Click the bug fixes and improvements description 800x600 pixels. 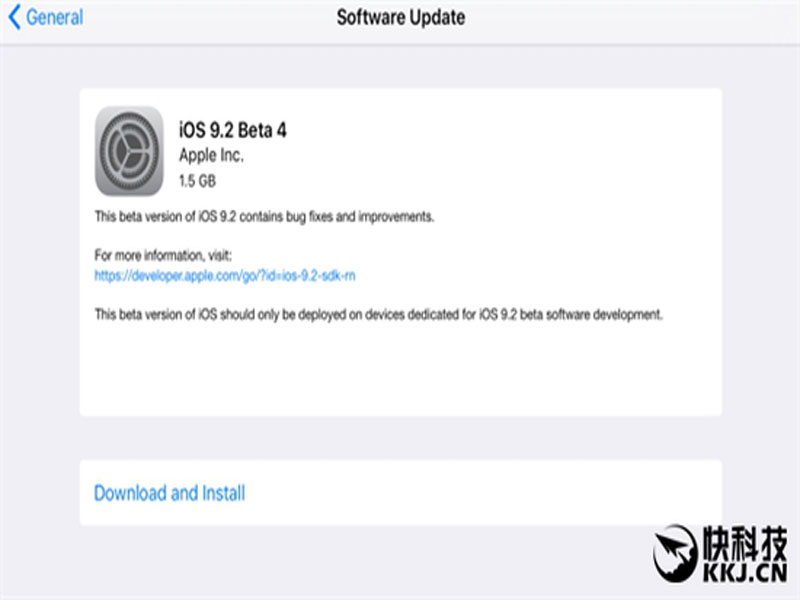[264, 217]
